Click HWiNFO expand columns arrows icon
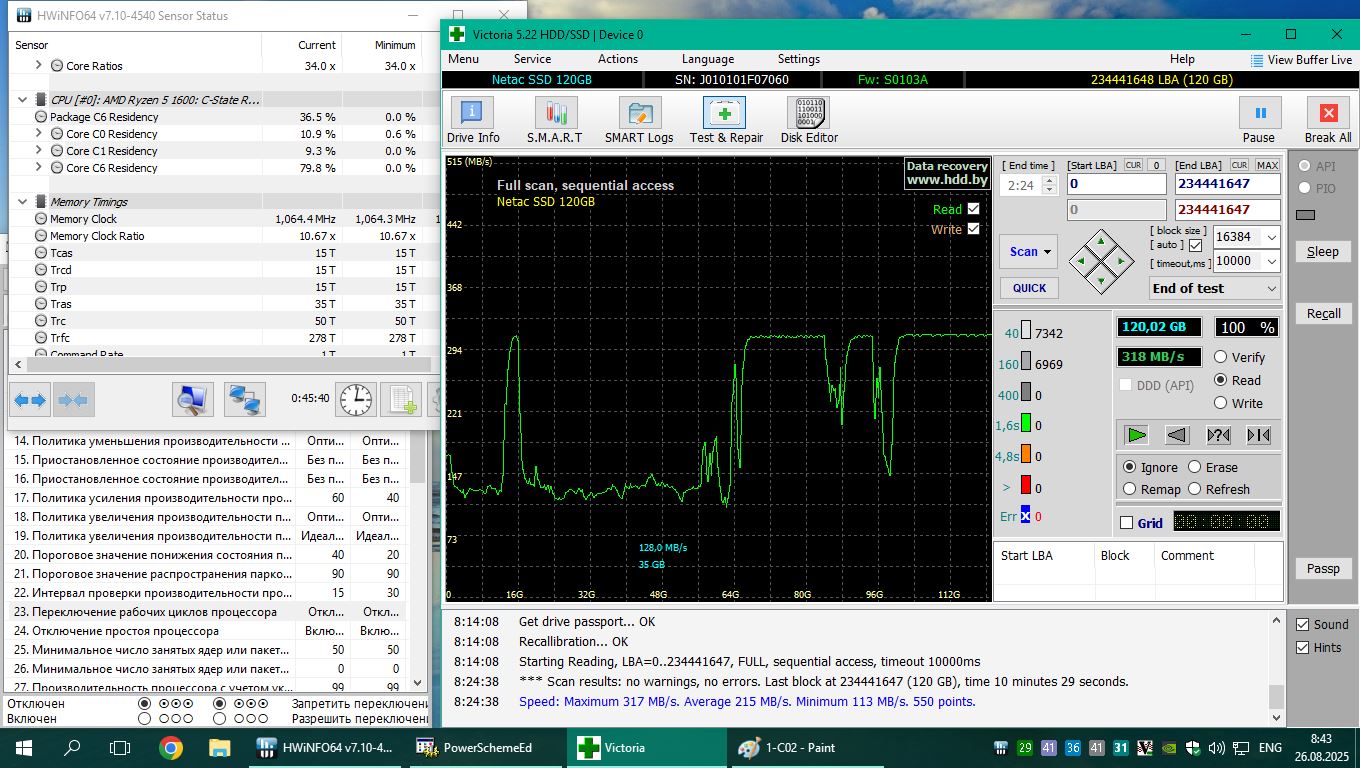The image size is (1360, 768). coord(30,399)
